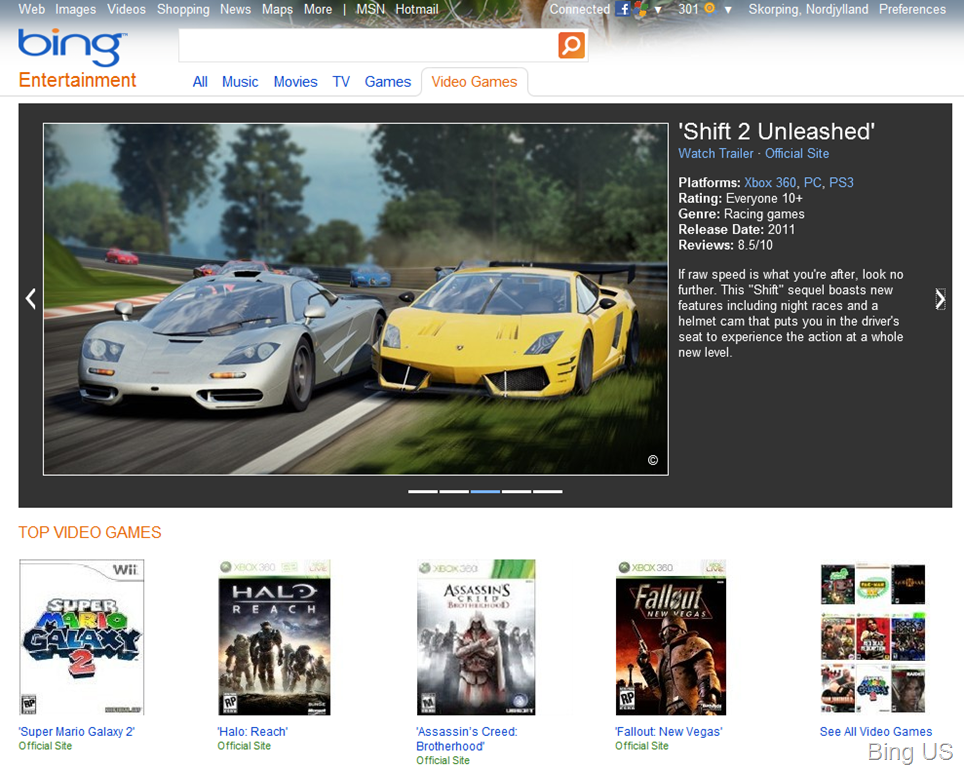Open the dropdown arrow beside Connected icons
Viewport: 964px width, 768px height.
[x=658, y=10]
